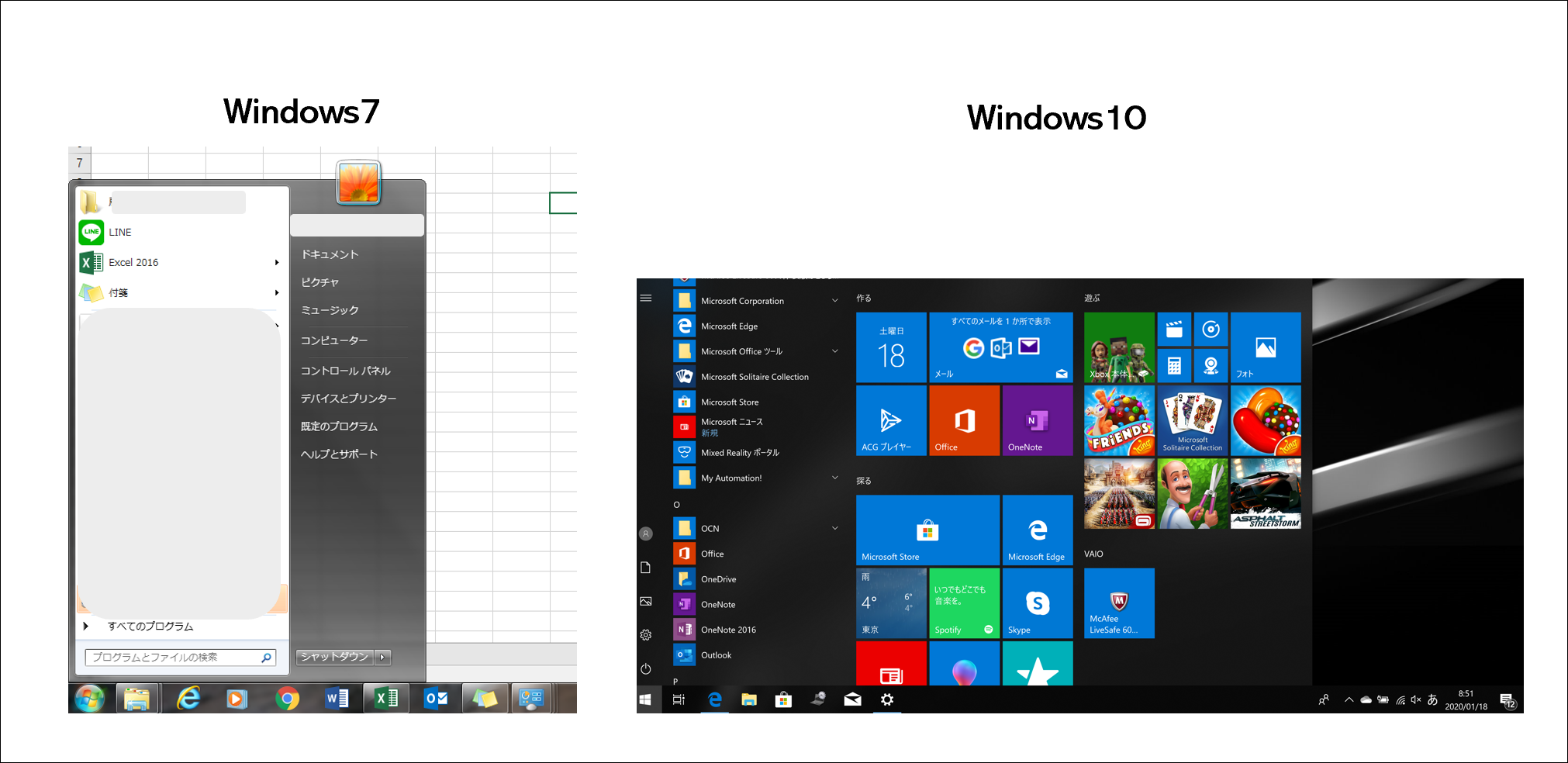Open the Calculator small tile

(1174, 366)
